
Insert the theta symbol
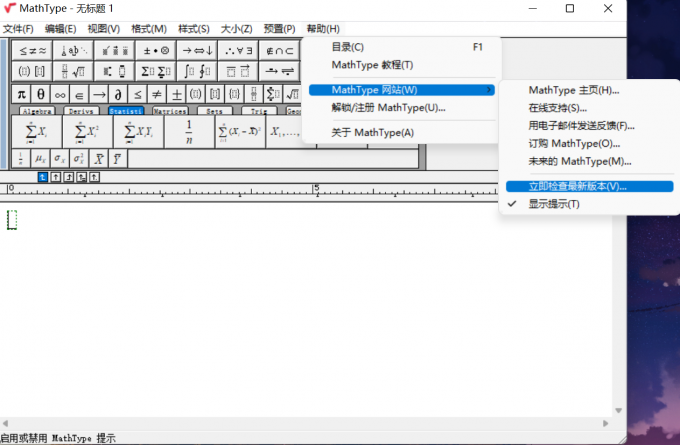(x=40, y=94)
